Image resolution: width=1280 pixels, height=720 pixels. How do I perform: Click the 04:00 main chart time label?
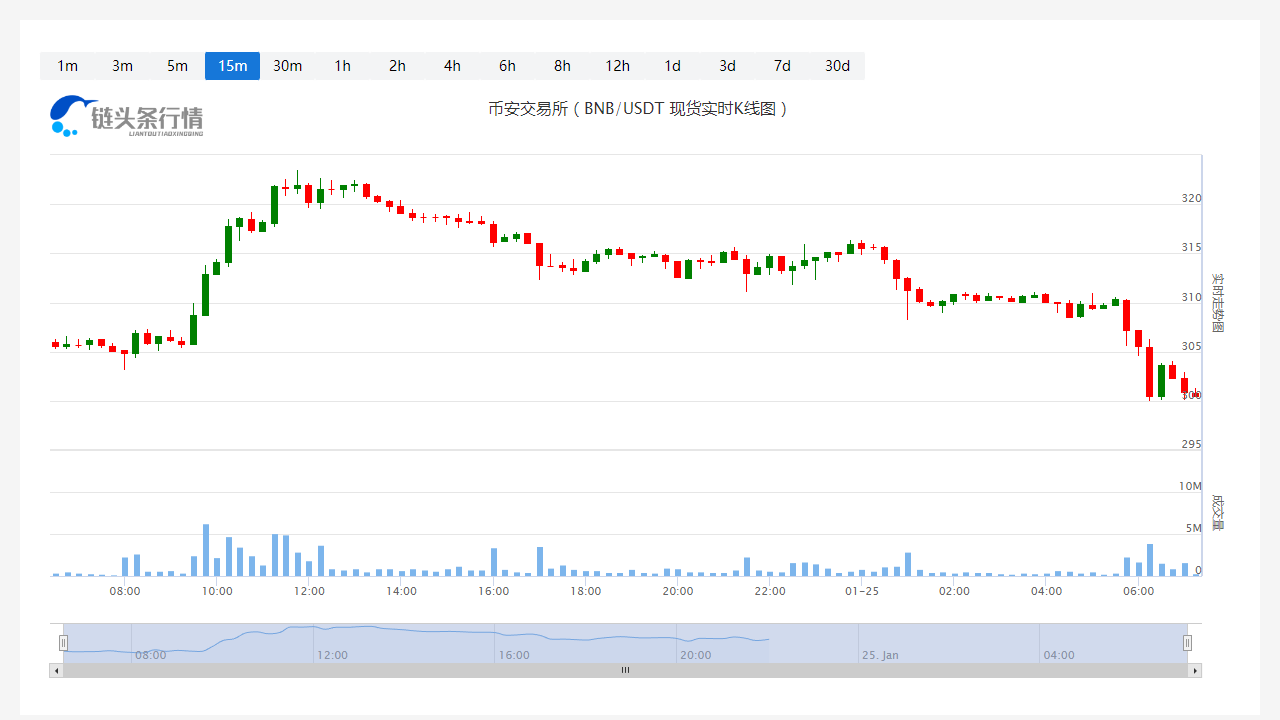click(x=1047, y=591)
